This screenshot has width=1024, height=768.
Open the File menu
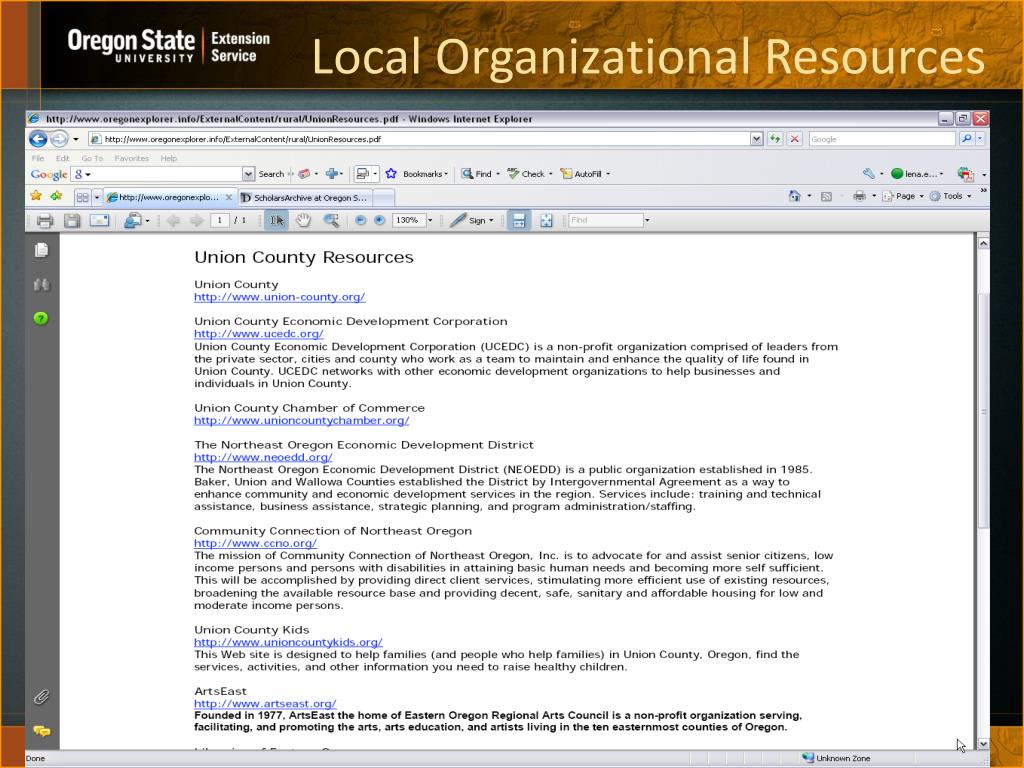pyautogui.click(x=38, y=158)
